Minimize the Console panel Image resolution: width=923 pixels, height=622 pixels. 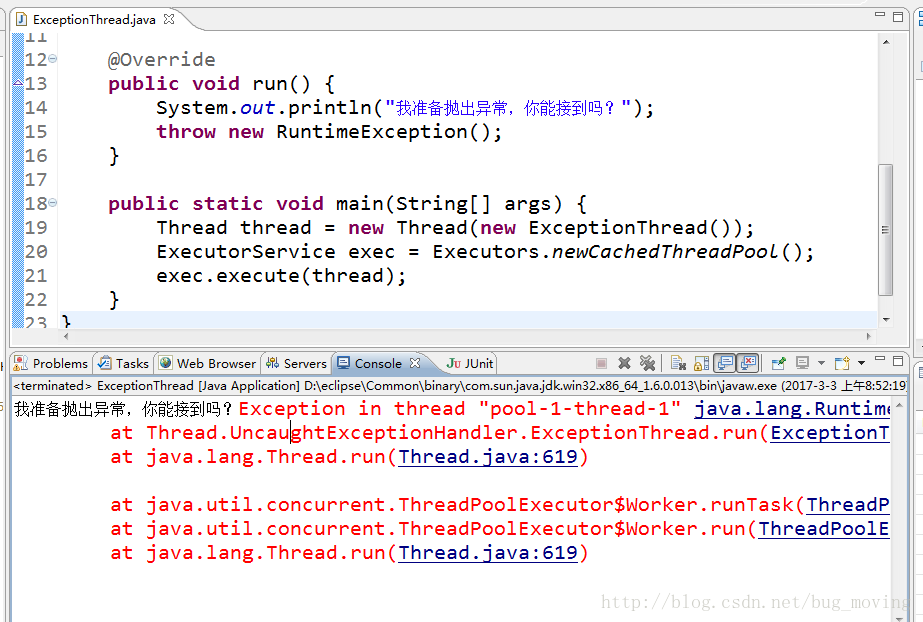point(880,358)
